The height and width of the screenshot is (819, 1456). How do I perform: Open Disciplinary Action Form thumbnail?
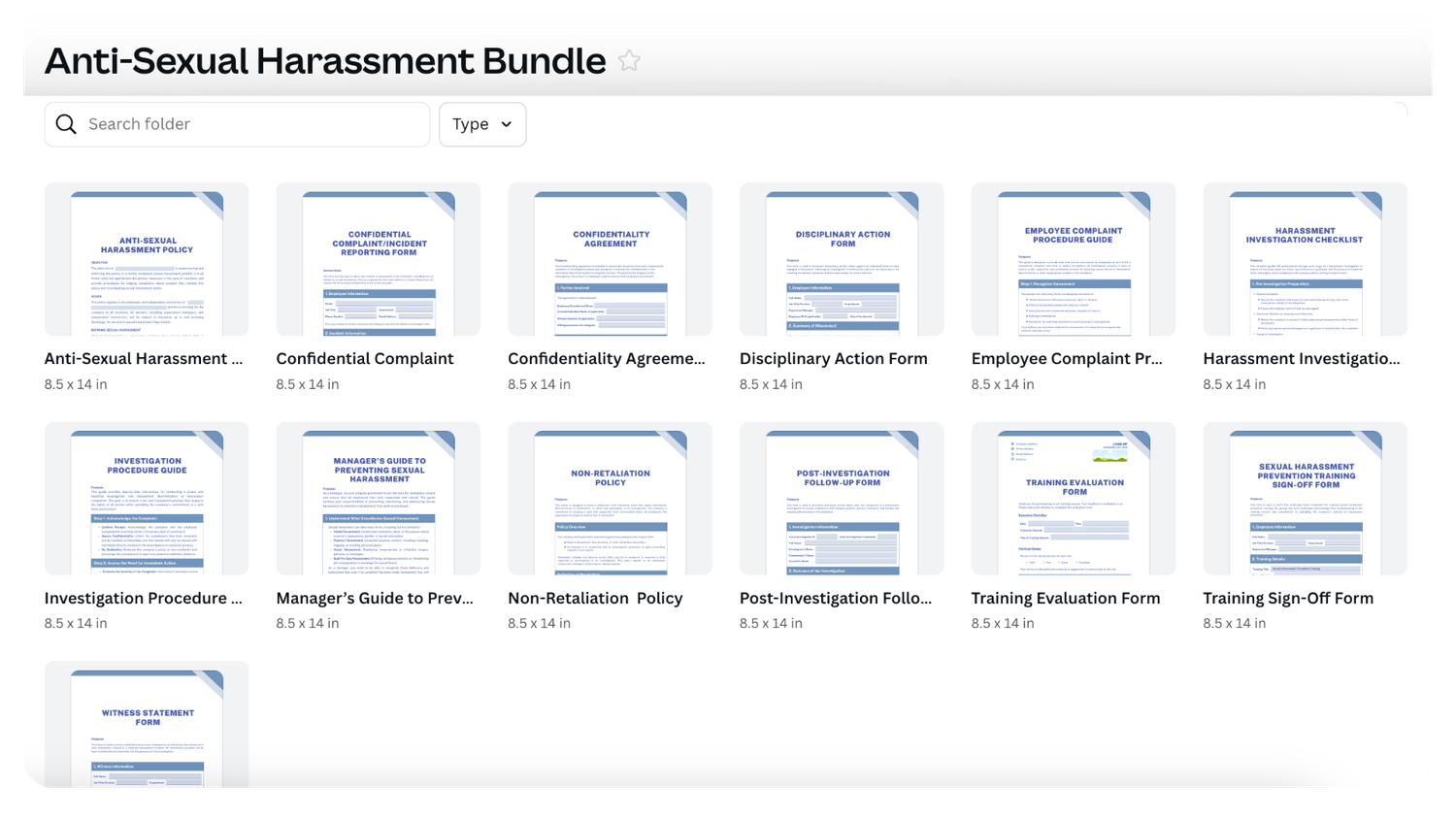[x=842, y=259]
